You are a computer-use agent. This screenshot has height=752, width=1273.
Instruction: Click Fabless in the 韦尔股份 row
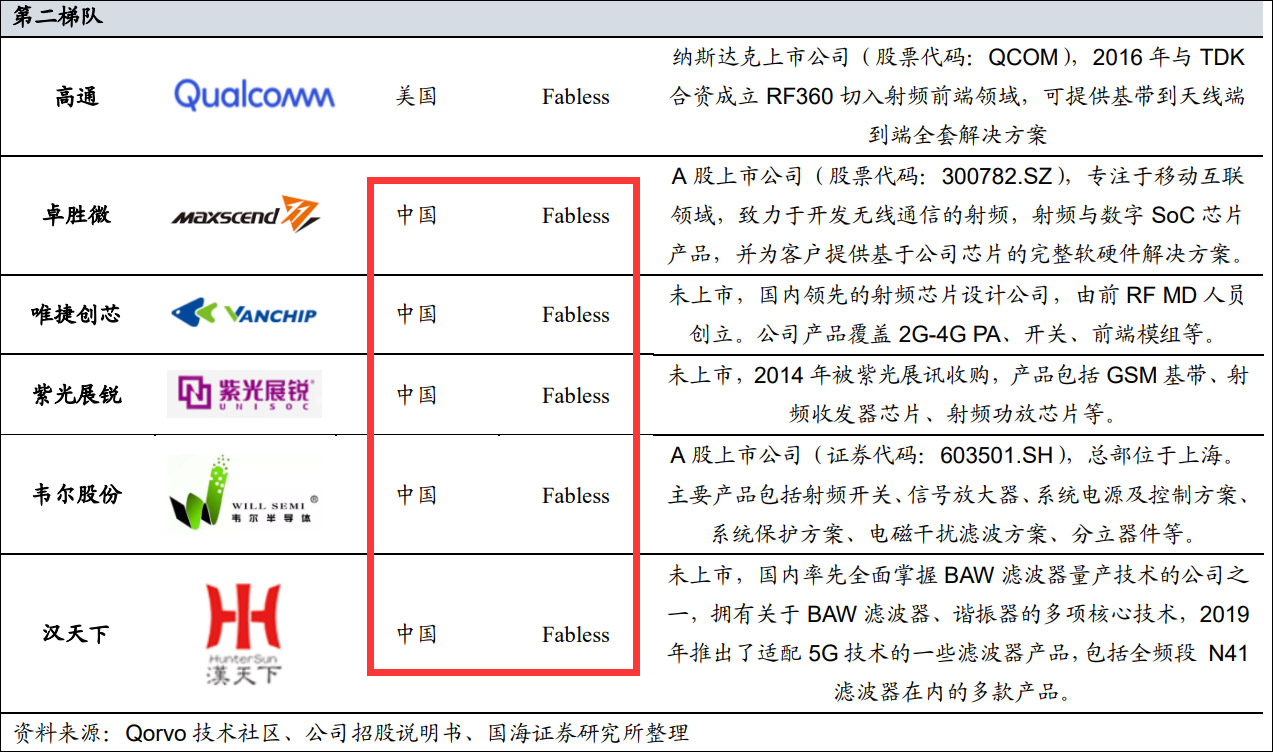tap(576, 495)
